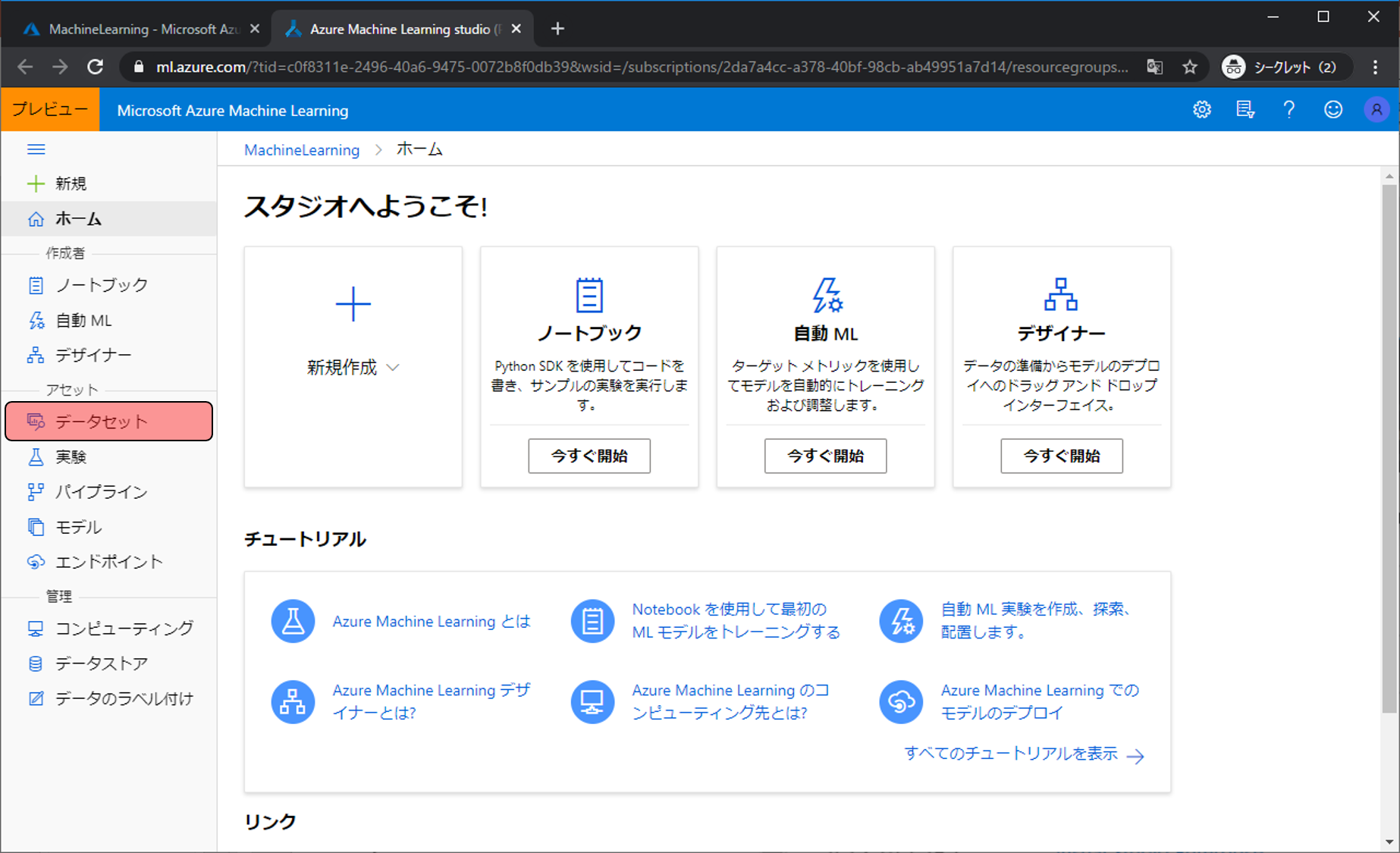1400x853 pixels.
Task: Click the Azure Machine Learning とは flask icon
Action: coord(293,621)
